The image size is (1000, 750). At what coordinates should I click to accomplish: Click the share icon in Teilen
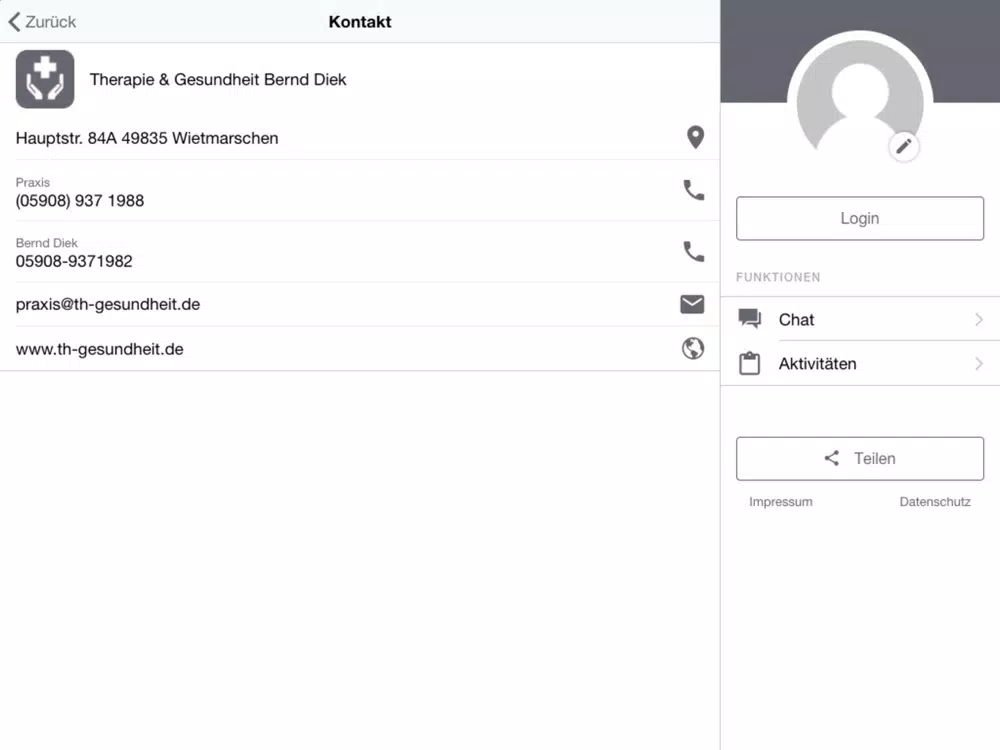pos(832,458)
